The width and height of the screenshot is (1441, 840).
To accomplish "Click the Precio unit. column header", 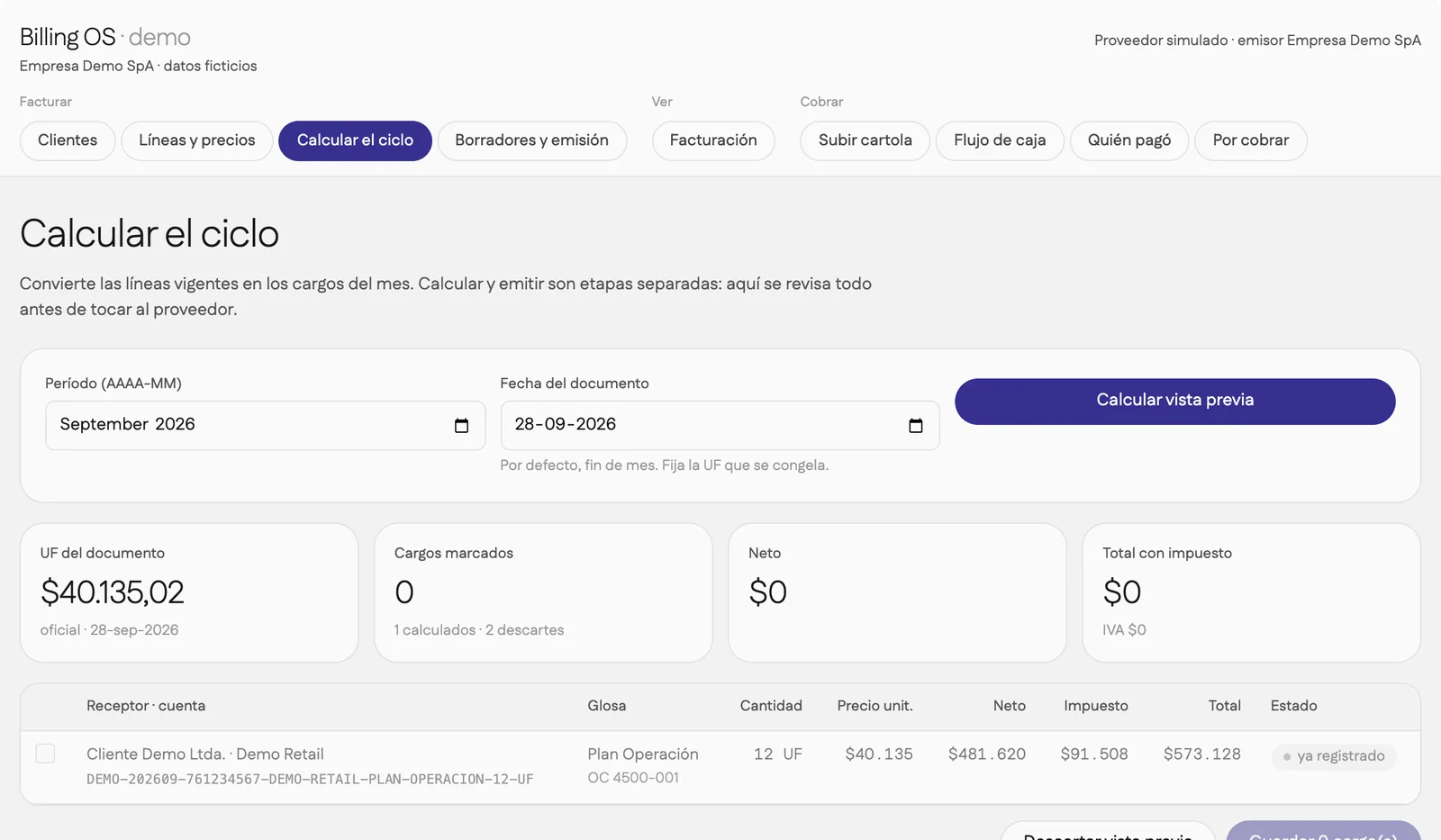I will coord(875,706).
